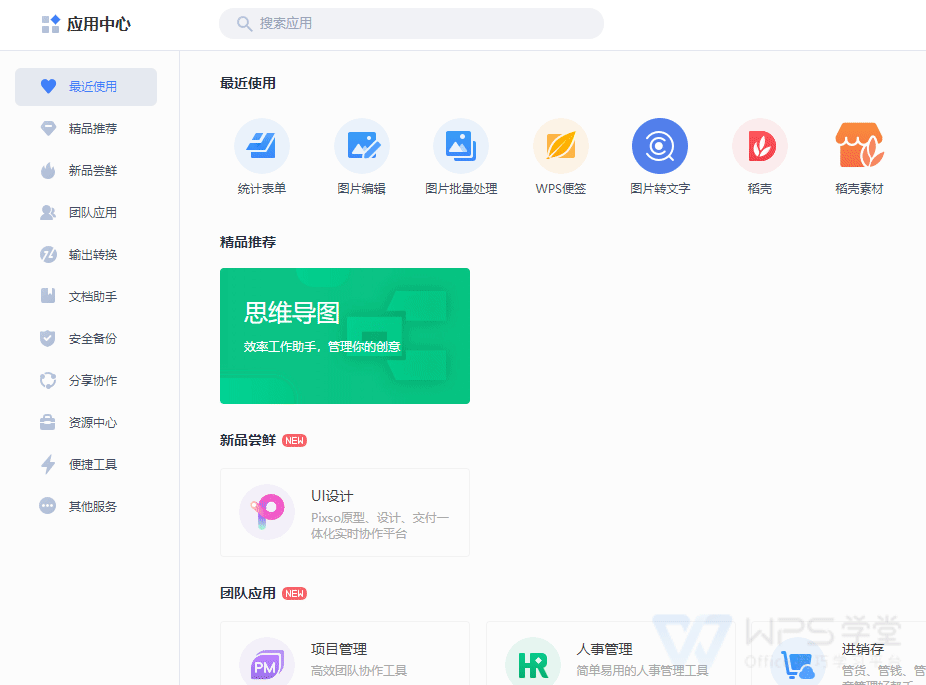The height and width of the screenshot is (685, 926).
Task: Open the 图片批量处理 app icon
Action: click(461, 146)
